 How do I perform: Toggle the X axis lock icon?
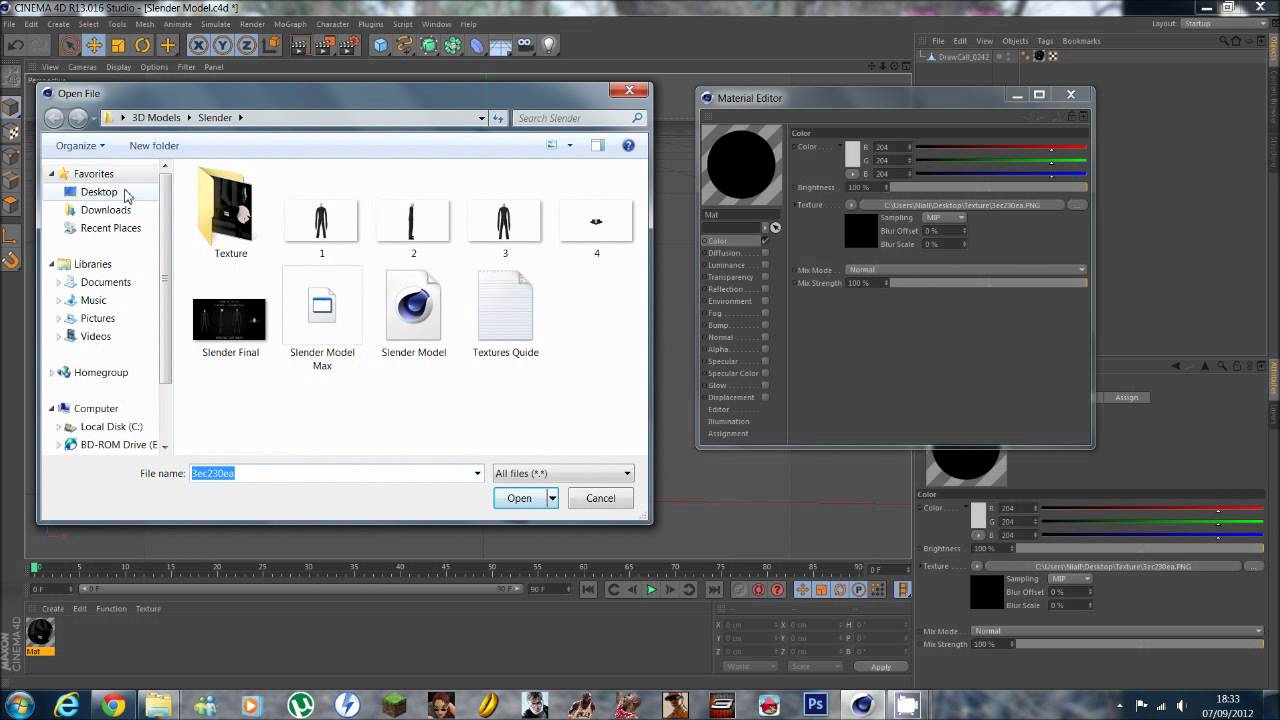point(198,45)
